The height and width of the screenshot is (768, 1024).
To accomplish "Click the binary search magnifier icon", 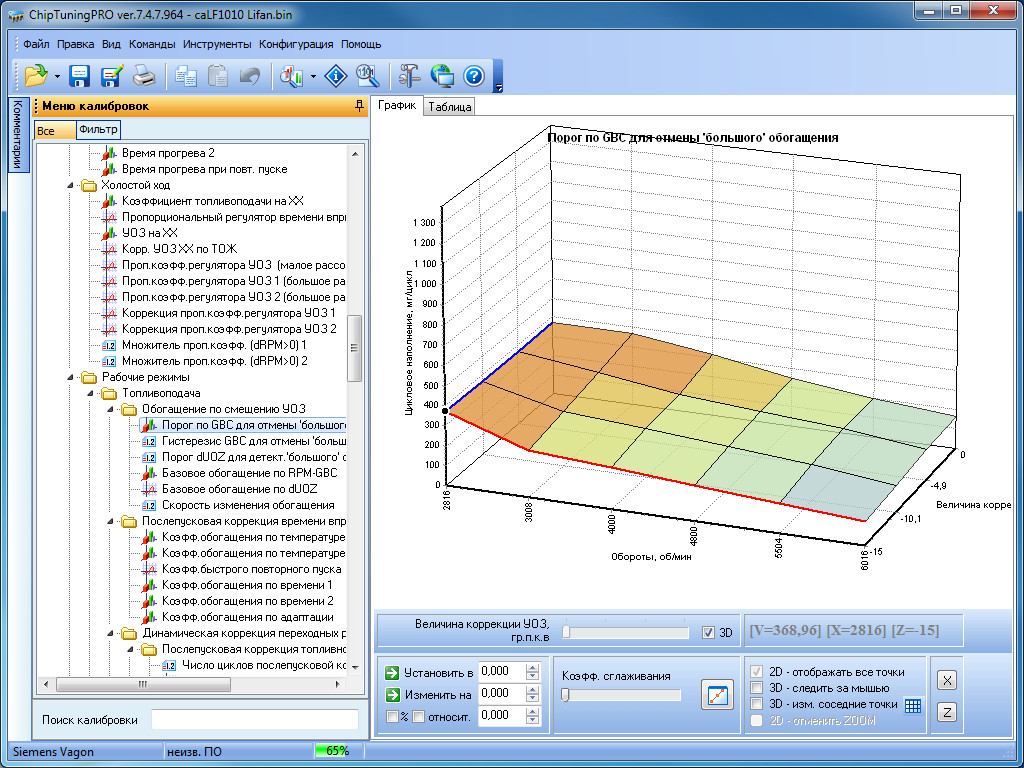I will tap(366, 76).
